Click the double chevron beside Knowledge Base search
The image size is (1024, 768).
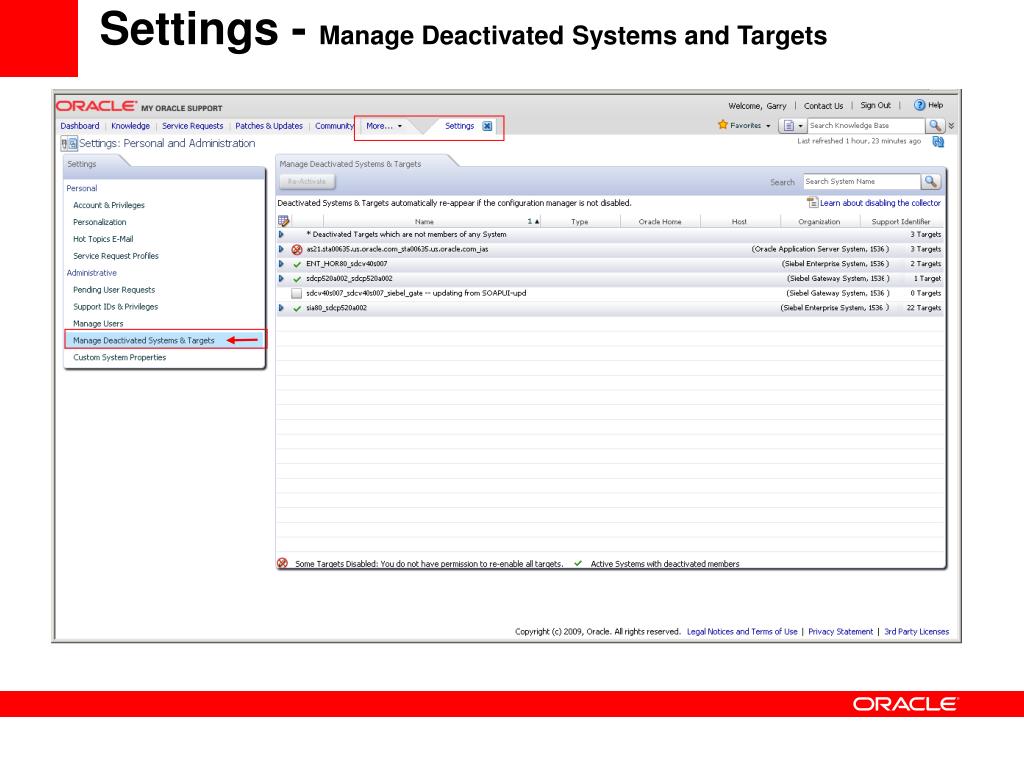[x=951, y=125]
